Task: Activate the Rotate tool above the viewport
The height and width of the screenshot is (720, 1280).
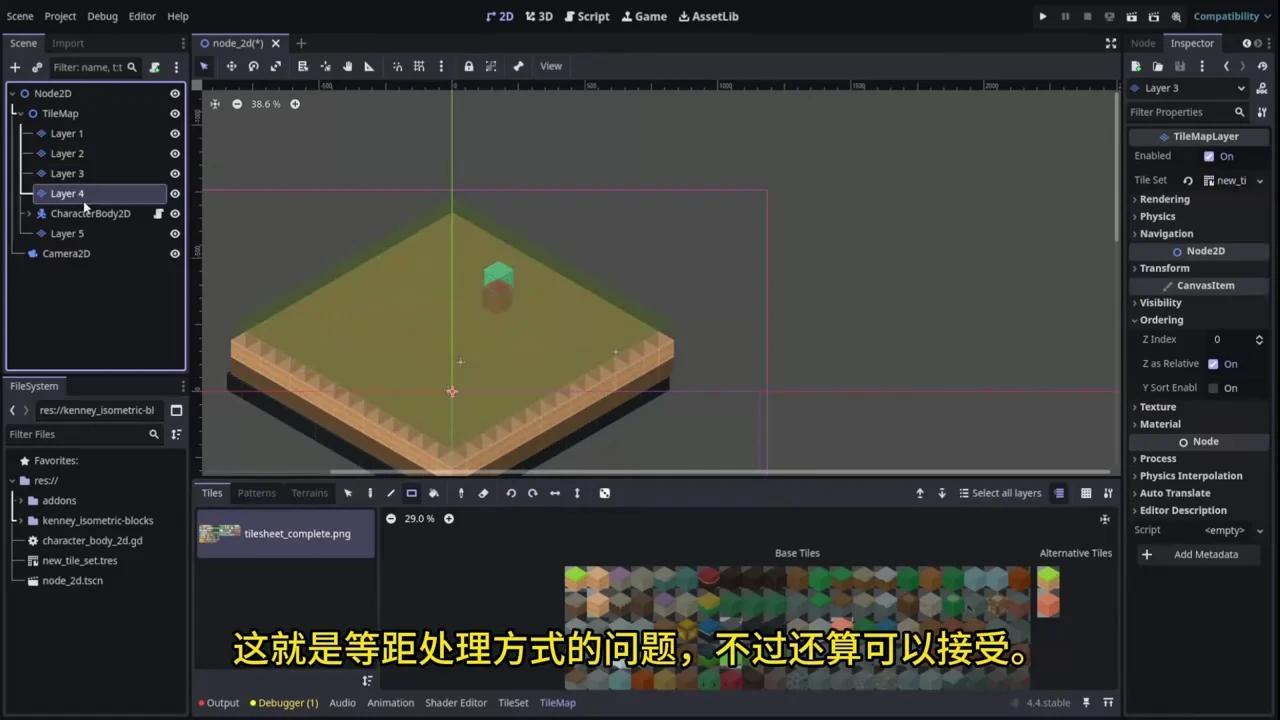Action: click(x=253, y=65)
